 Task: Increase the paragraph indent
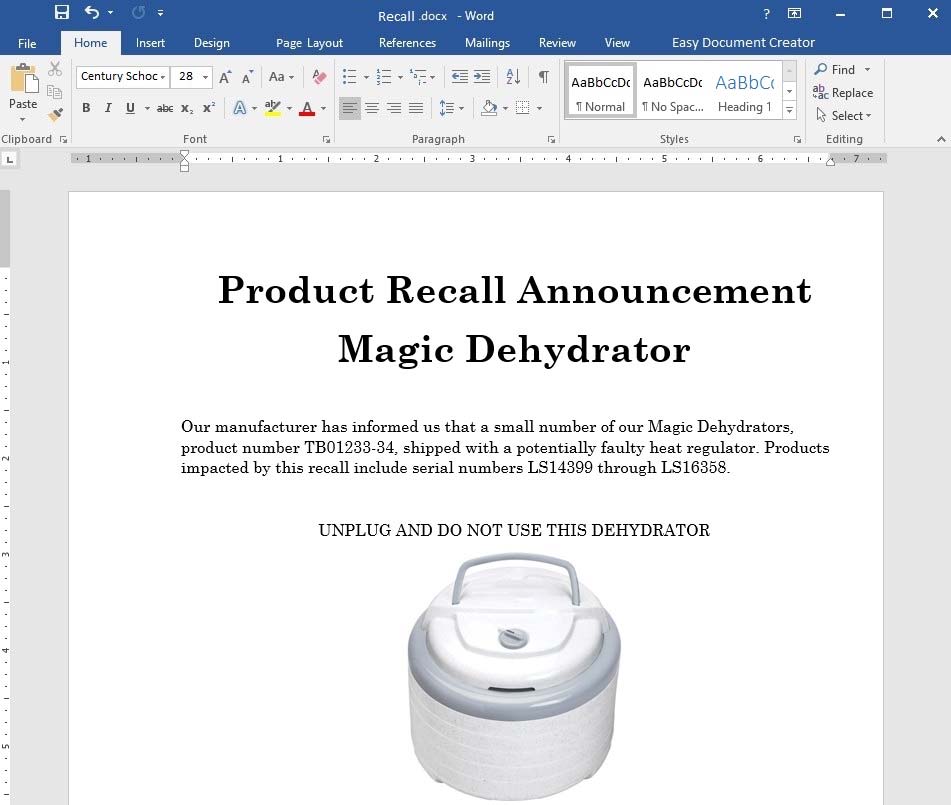click(482, 77)
